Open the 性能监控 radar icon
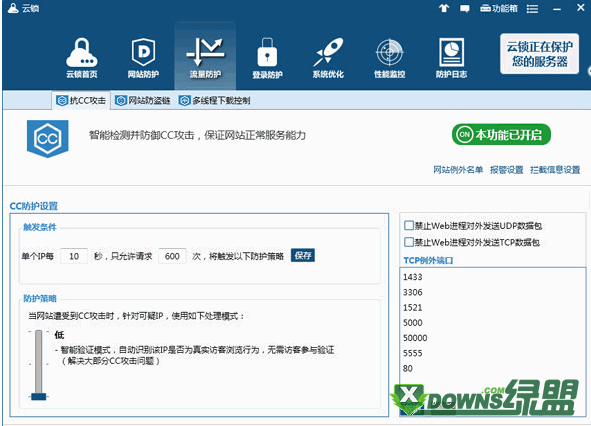This screenshot has height=426, width=591. coord(389,58)
